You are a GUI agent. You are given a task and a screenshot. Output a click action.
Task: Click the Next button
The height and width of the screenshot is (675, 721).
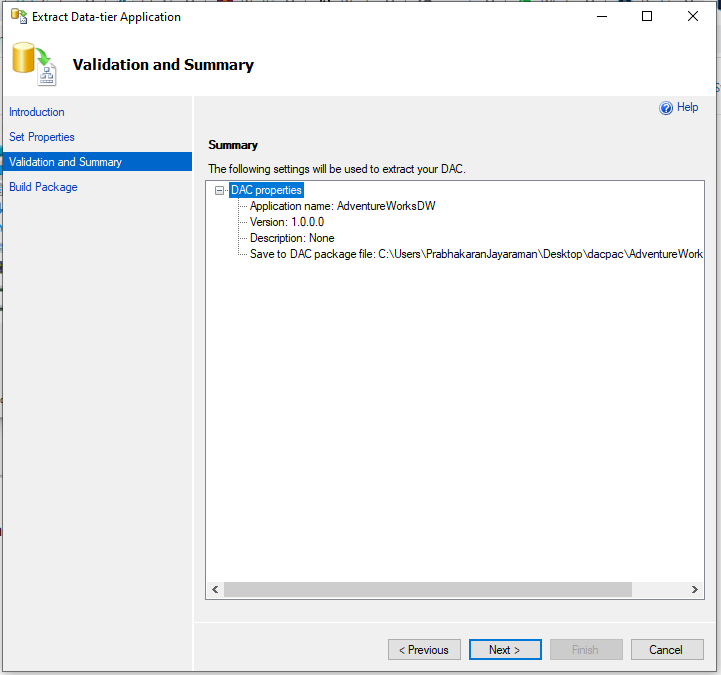point(505,649)
